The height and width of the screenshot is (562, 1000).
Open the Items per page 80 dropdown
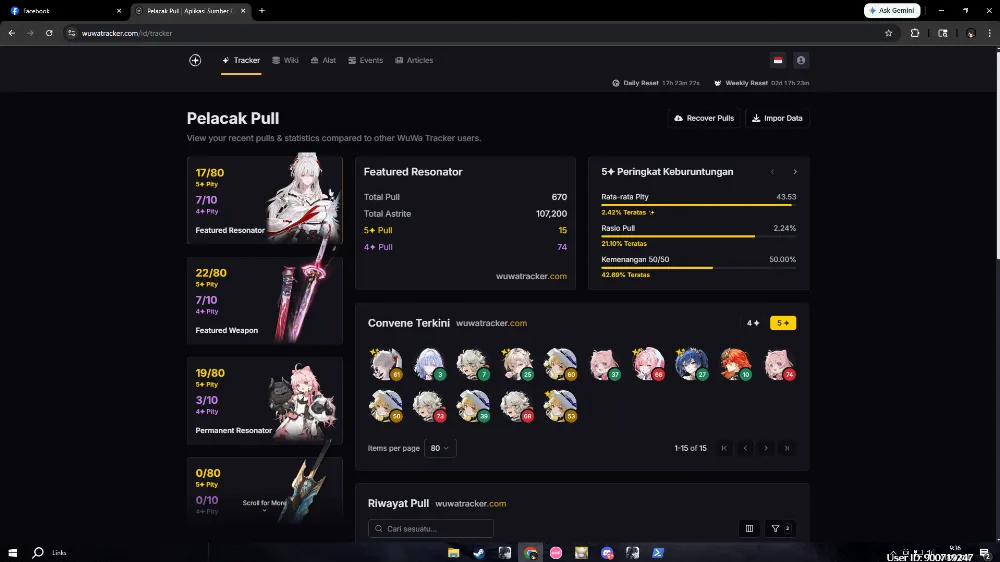click(440, 448)
